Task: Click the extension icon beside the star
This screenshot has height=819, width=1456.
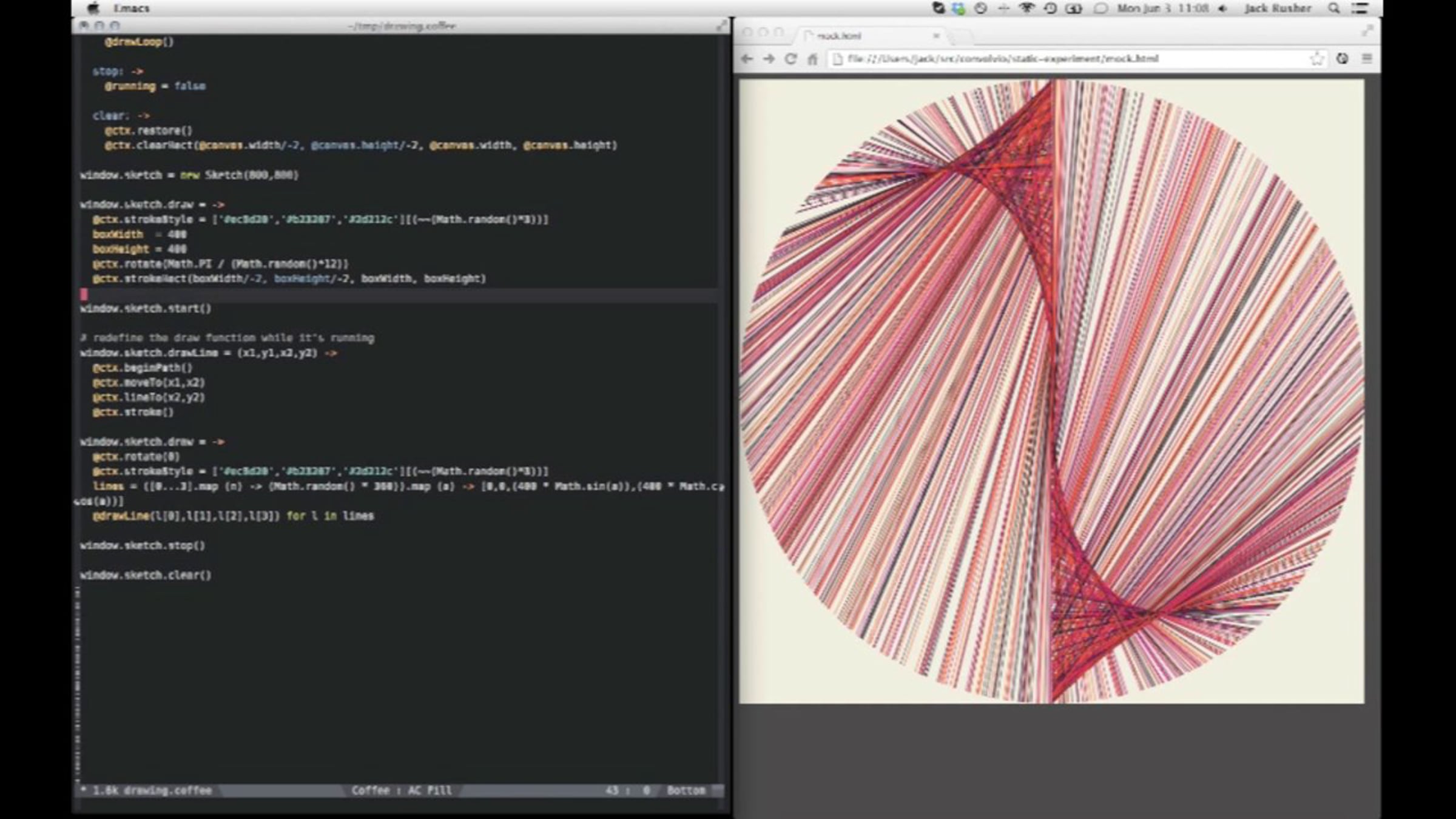Action: tap(1342, 59)
